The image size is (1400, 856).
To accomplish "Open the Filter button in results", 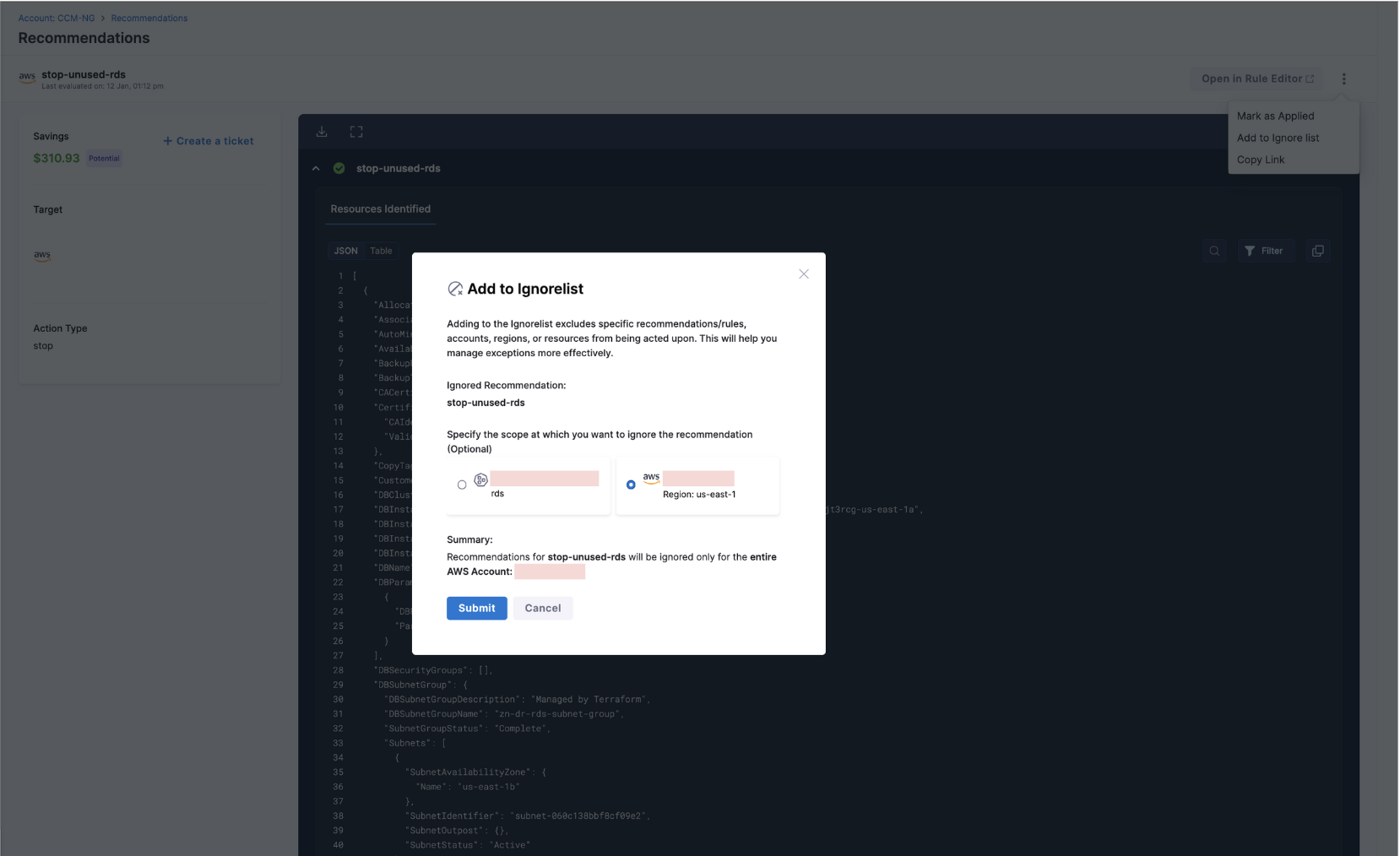I will tap(1264, 251).
